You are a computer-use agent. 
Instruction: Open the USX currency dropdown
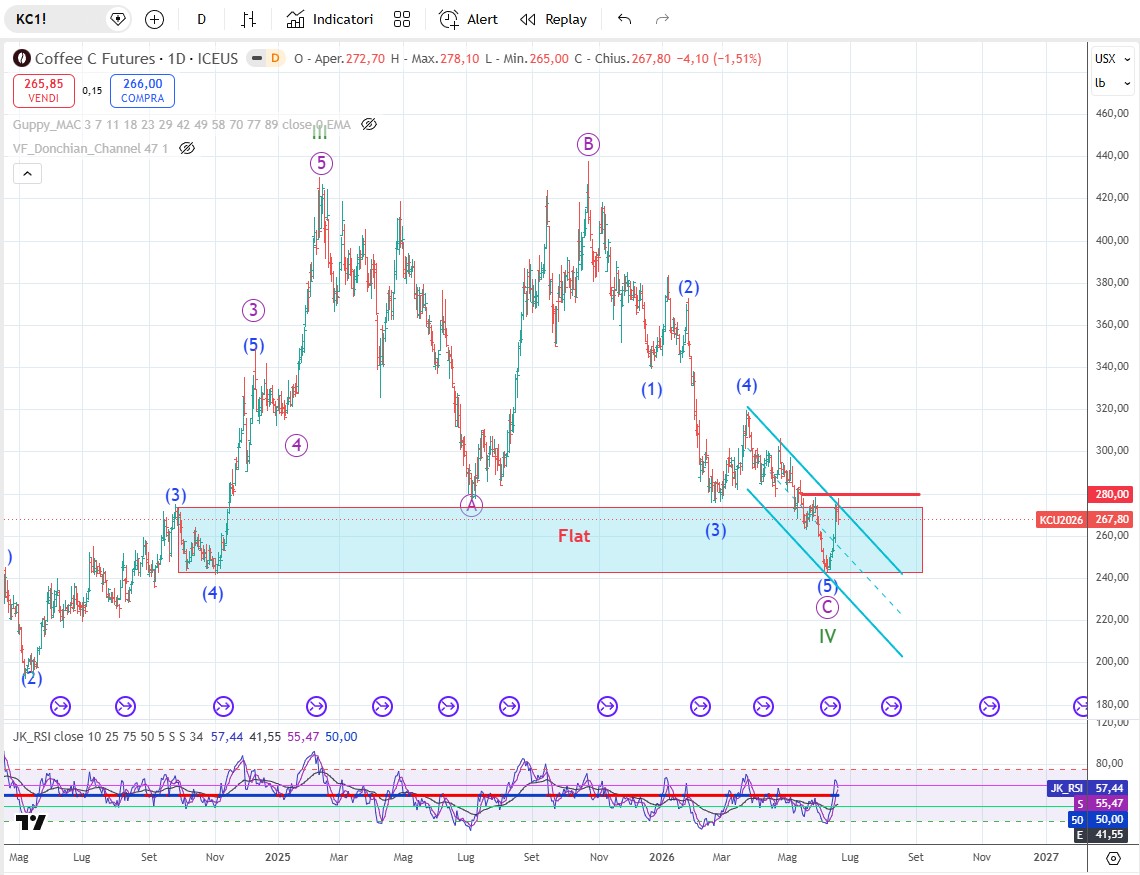(1113, 59)
